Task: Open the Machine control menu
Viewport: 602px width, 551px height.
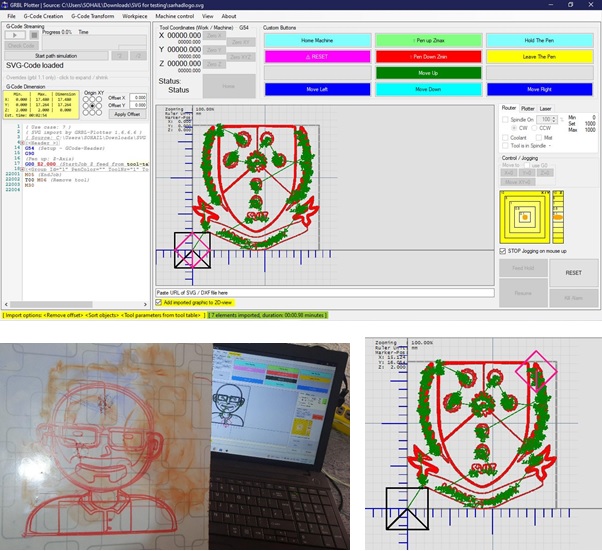Action: [175, 16]
